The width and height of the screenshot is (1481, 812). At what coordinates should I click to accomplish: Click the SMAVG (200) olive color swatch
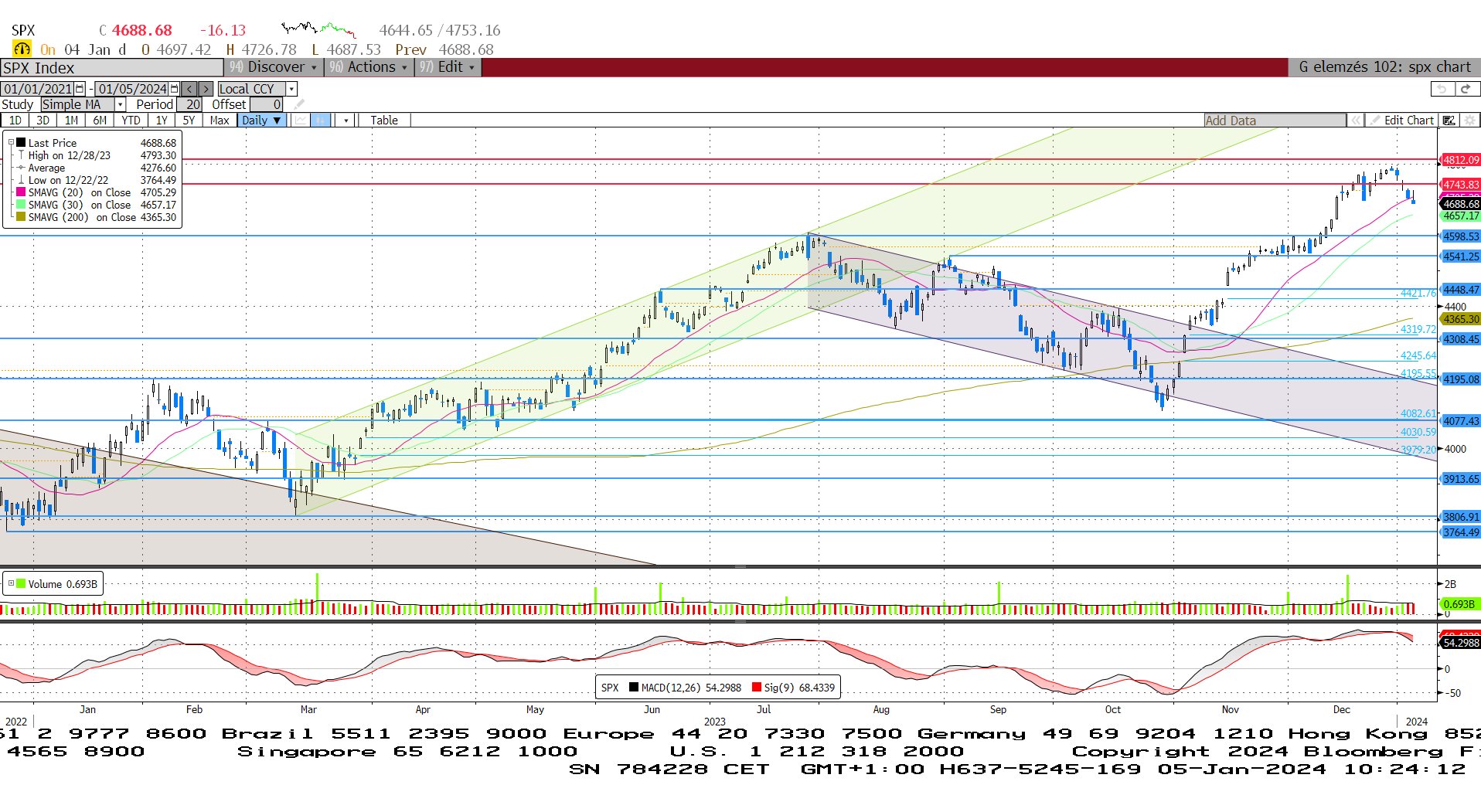tap(21, 217)
